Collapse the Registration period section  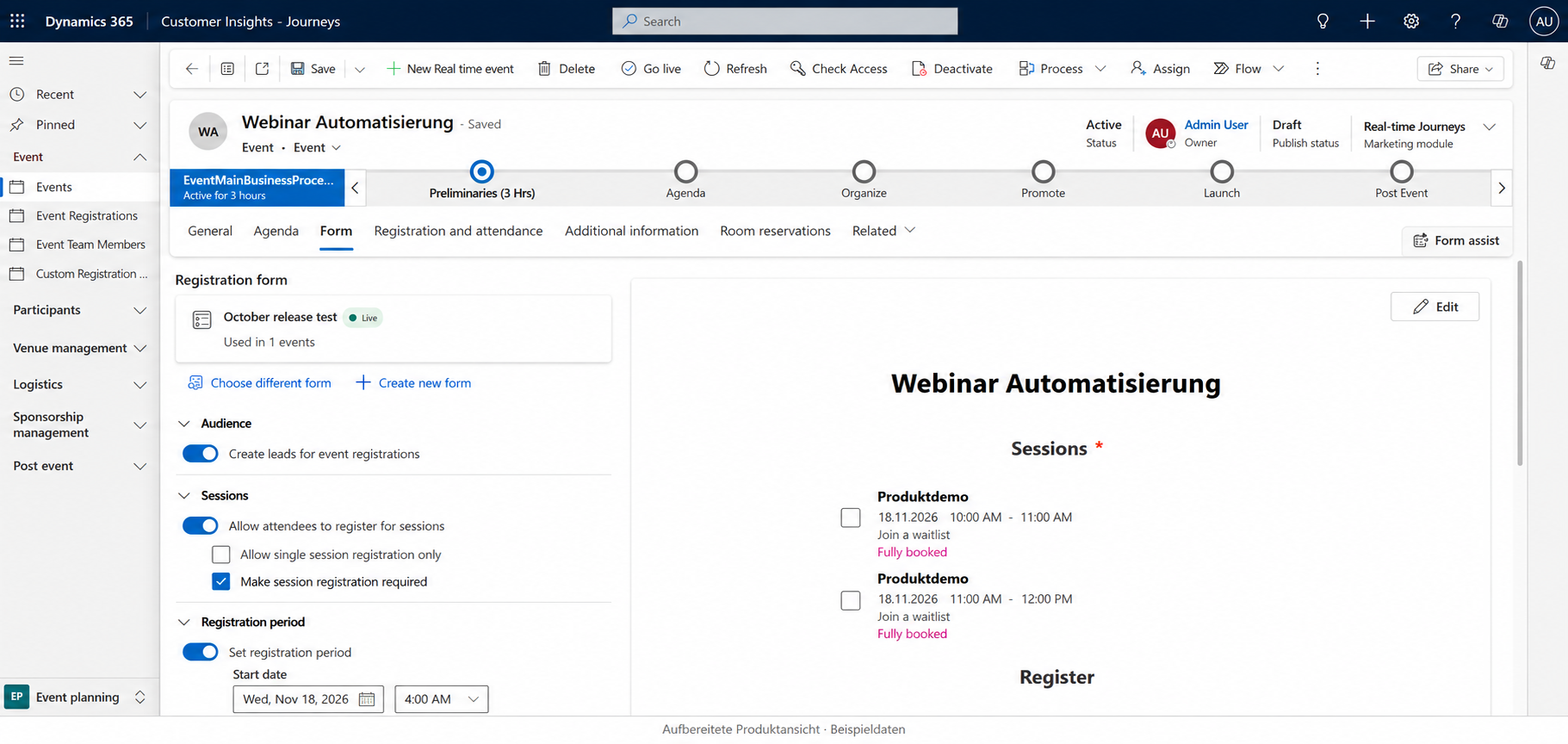pyautogui.click(x=183, y=622)
